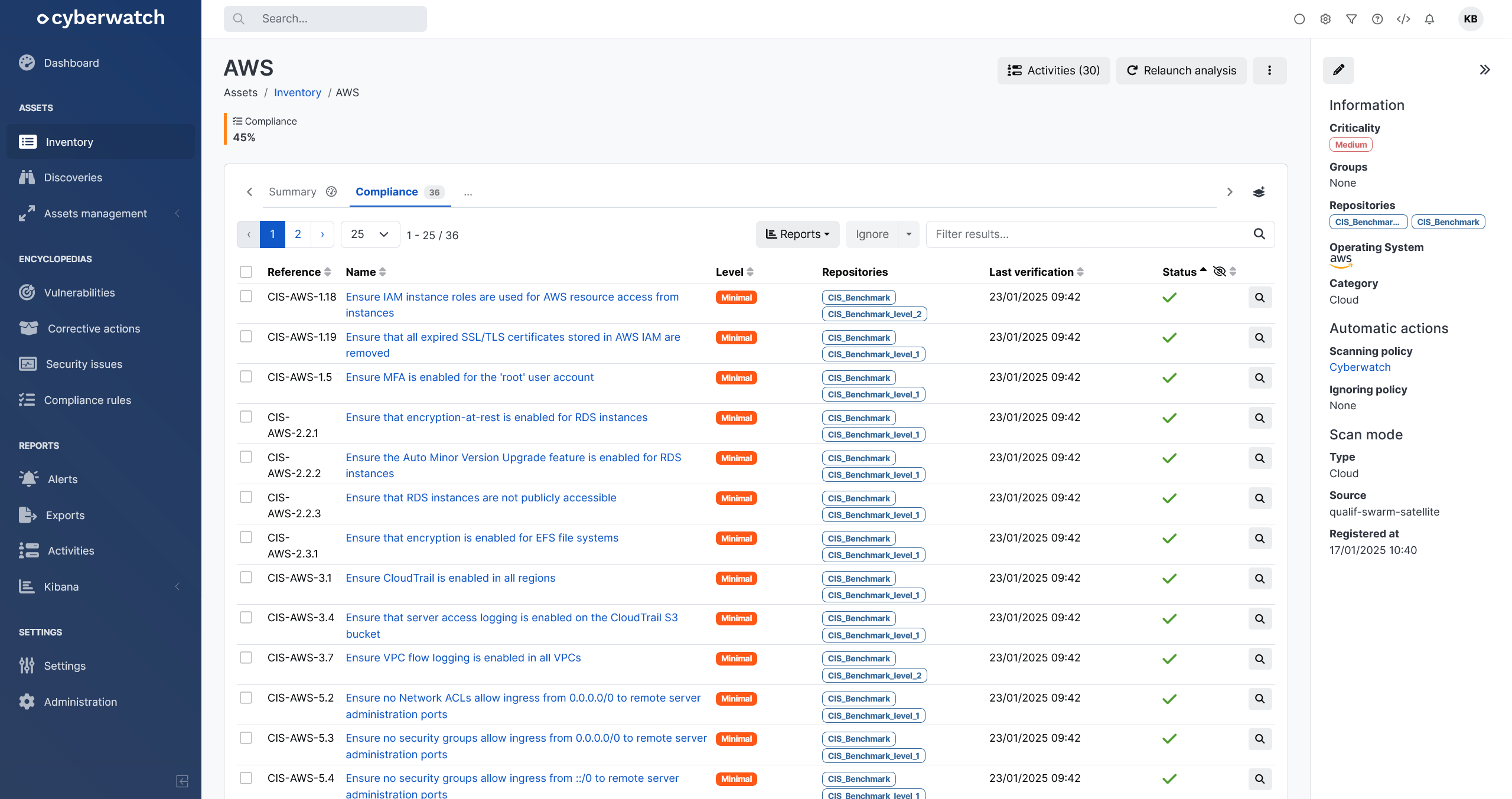Click the circle status icon in top bar
The image size is (1512, 799).
coord(1299,19)
